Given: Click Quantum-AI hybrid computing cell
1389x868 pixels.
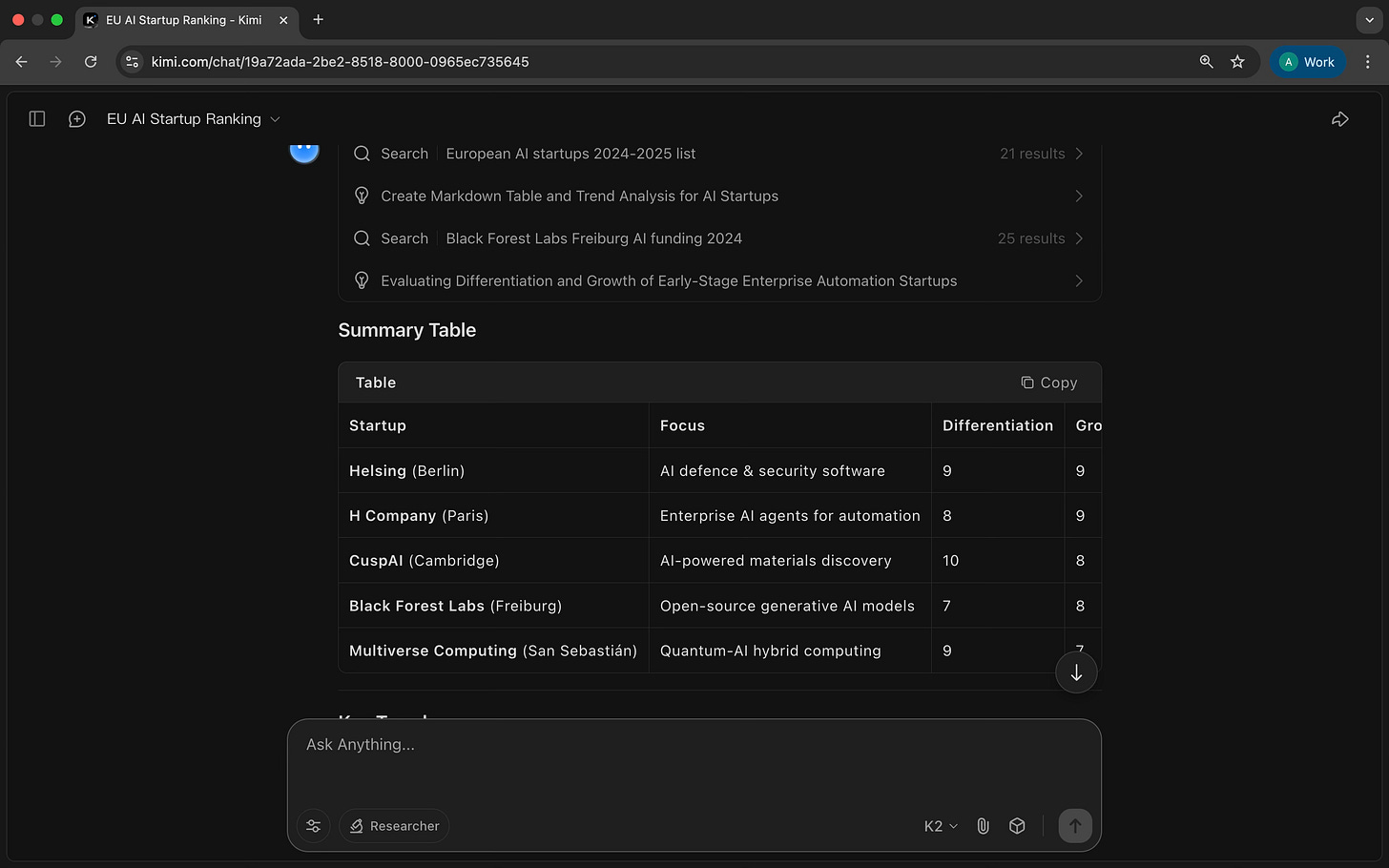Looking at the screenshot, I should (790, 651).
